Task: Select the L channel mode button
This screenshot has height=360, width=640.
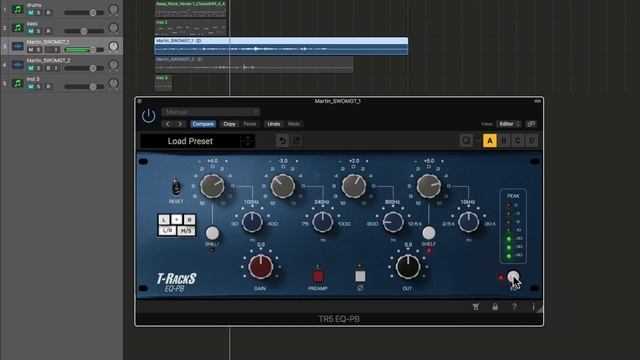Action: click(x=164, y=220)
